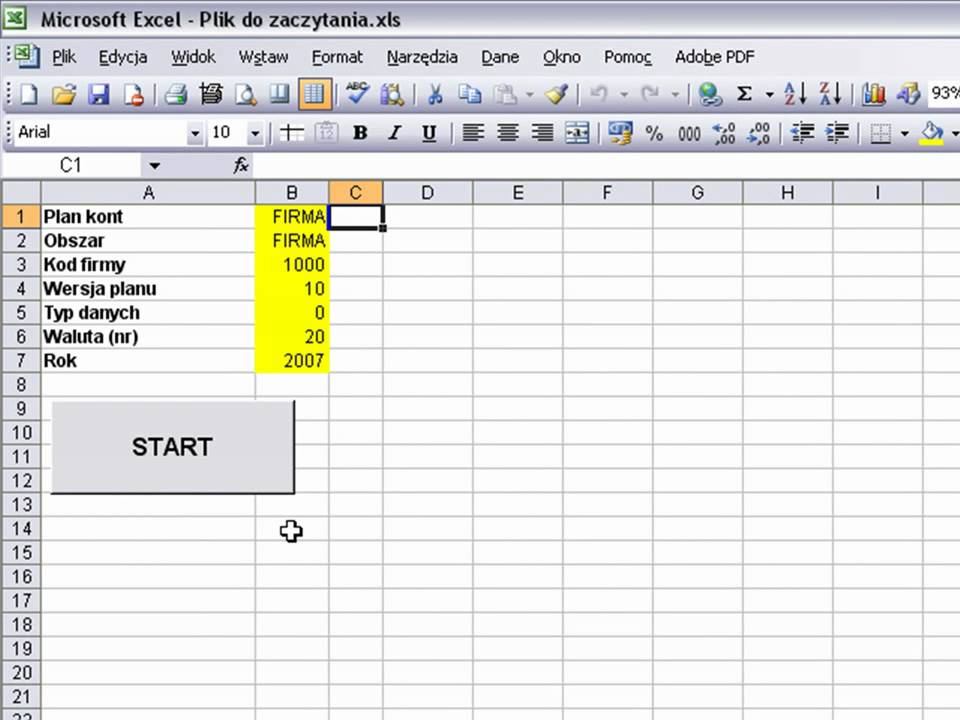Open the AutoSum functions dropdown arrow
960x720 pixels.
tap(769, 94)
